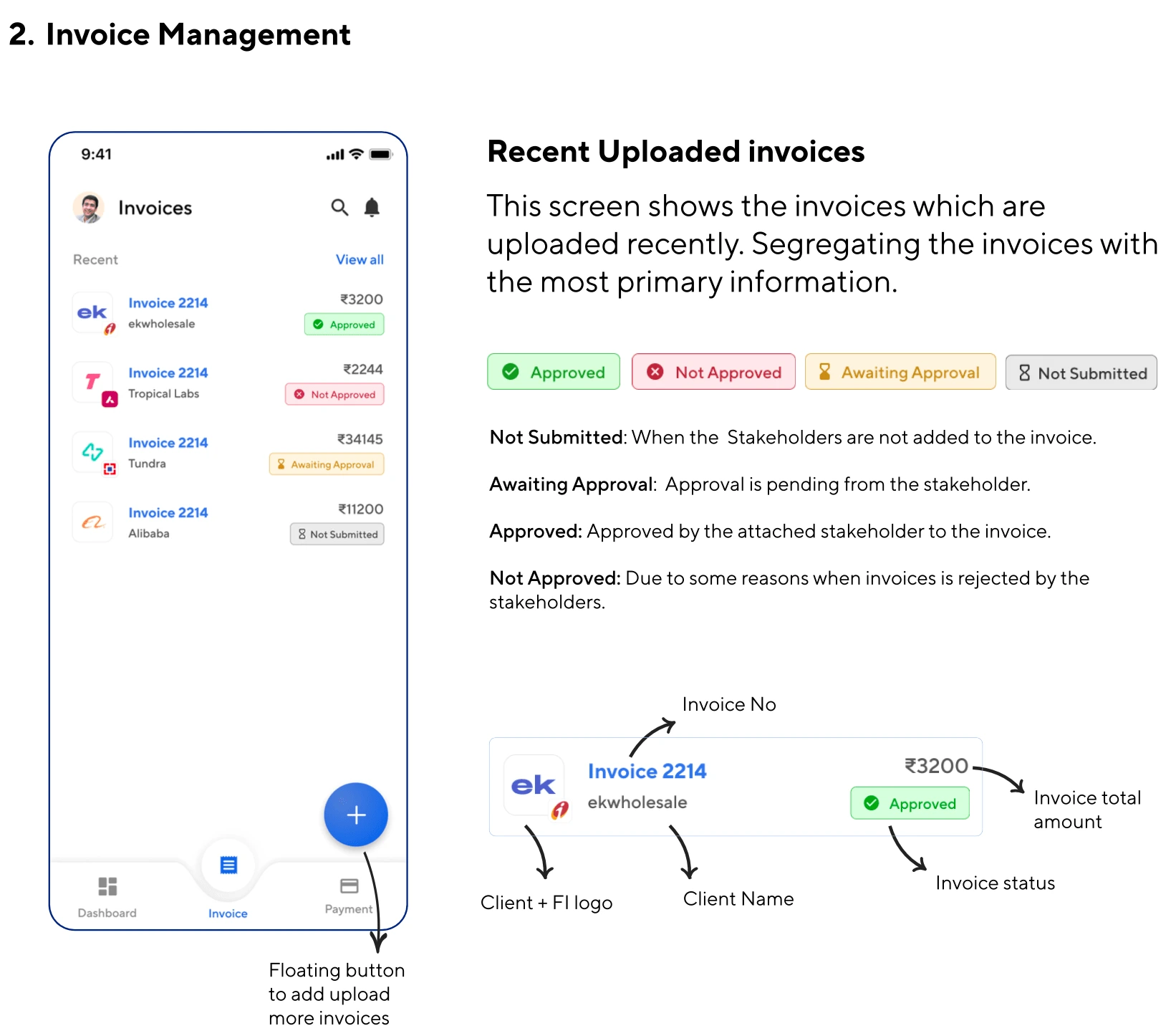Tap the user profile avatar
This screenshot has height=1036, width=1176.
(x=89, y=208)
